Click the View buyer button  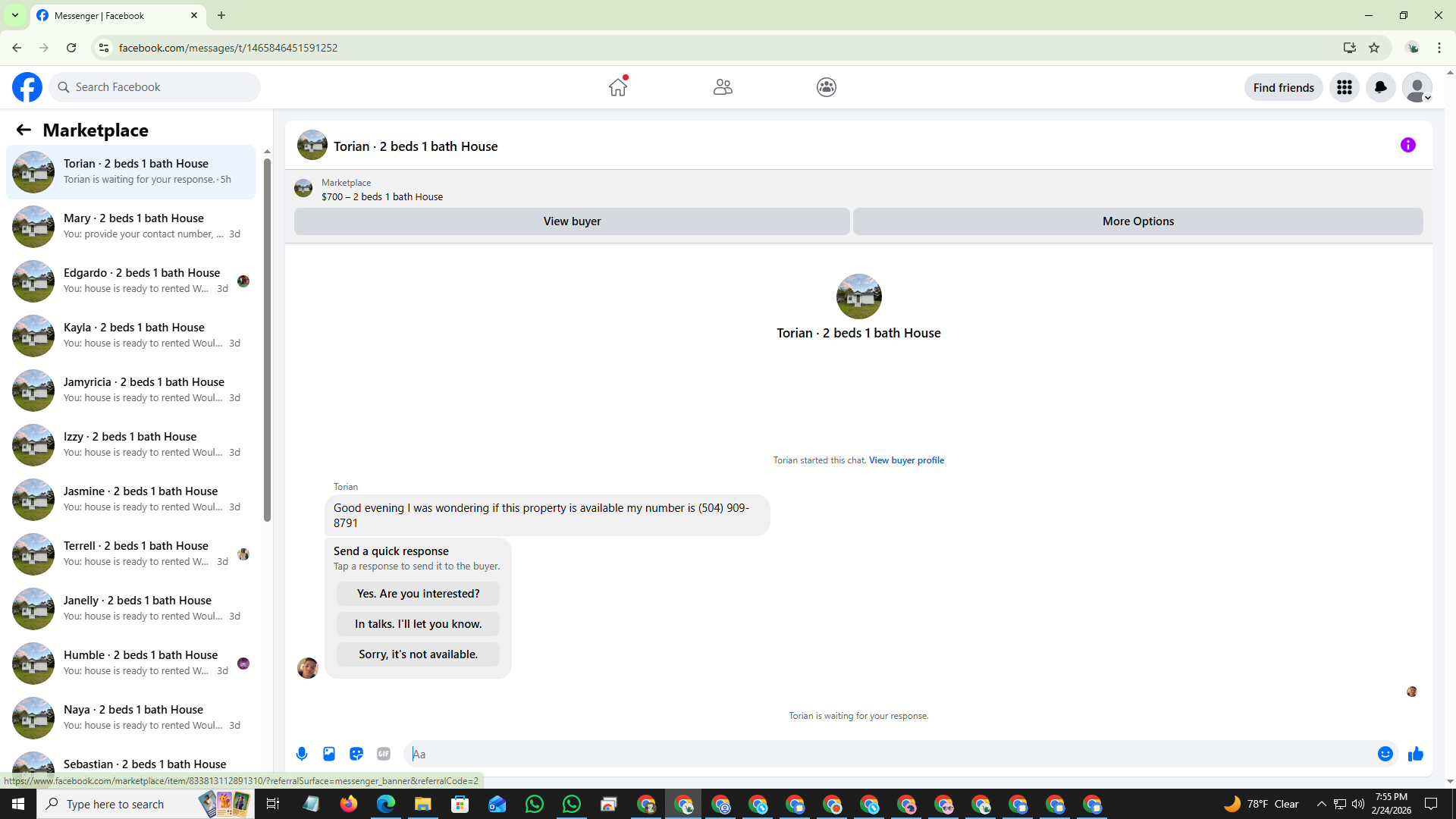coord(572,221)
